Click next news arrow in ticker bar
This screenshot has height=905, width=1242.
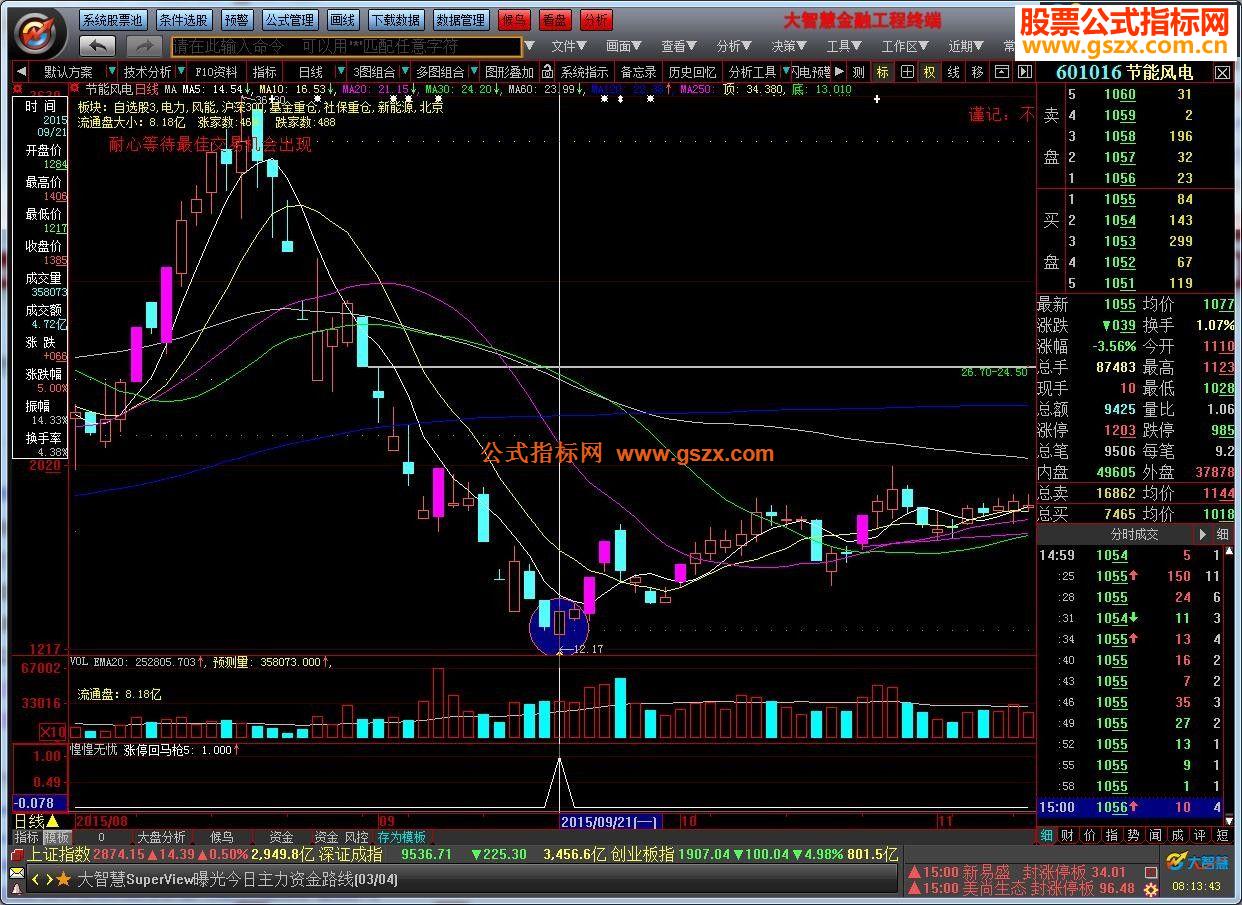pyautogui.click(x=48, y=880)
